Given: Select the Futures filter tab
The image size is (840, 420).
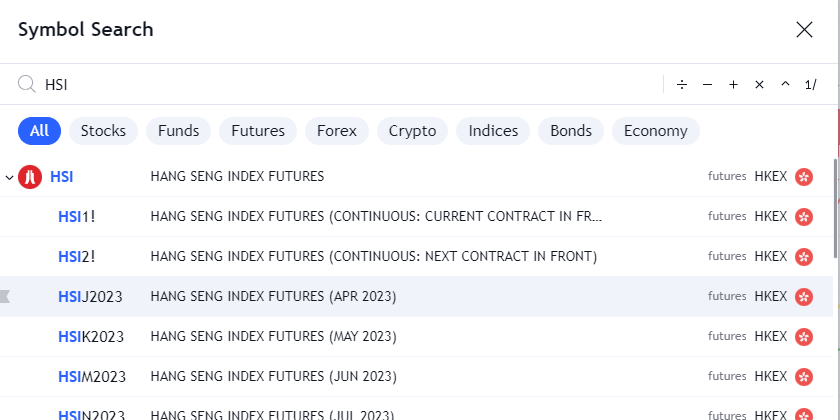Looking at the screenshot, I should [258, 131].
